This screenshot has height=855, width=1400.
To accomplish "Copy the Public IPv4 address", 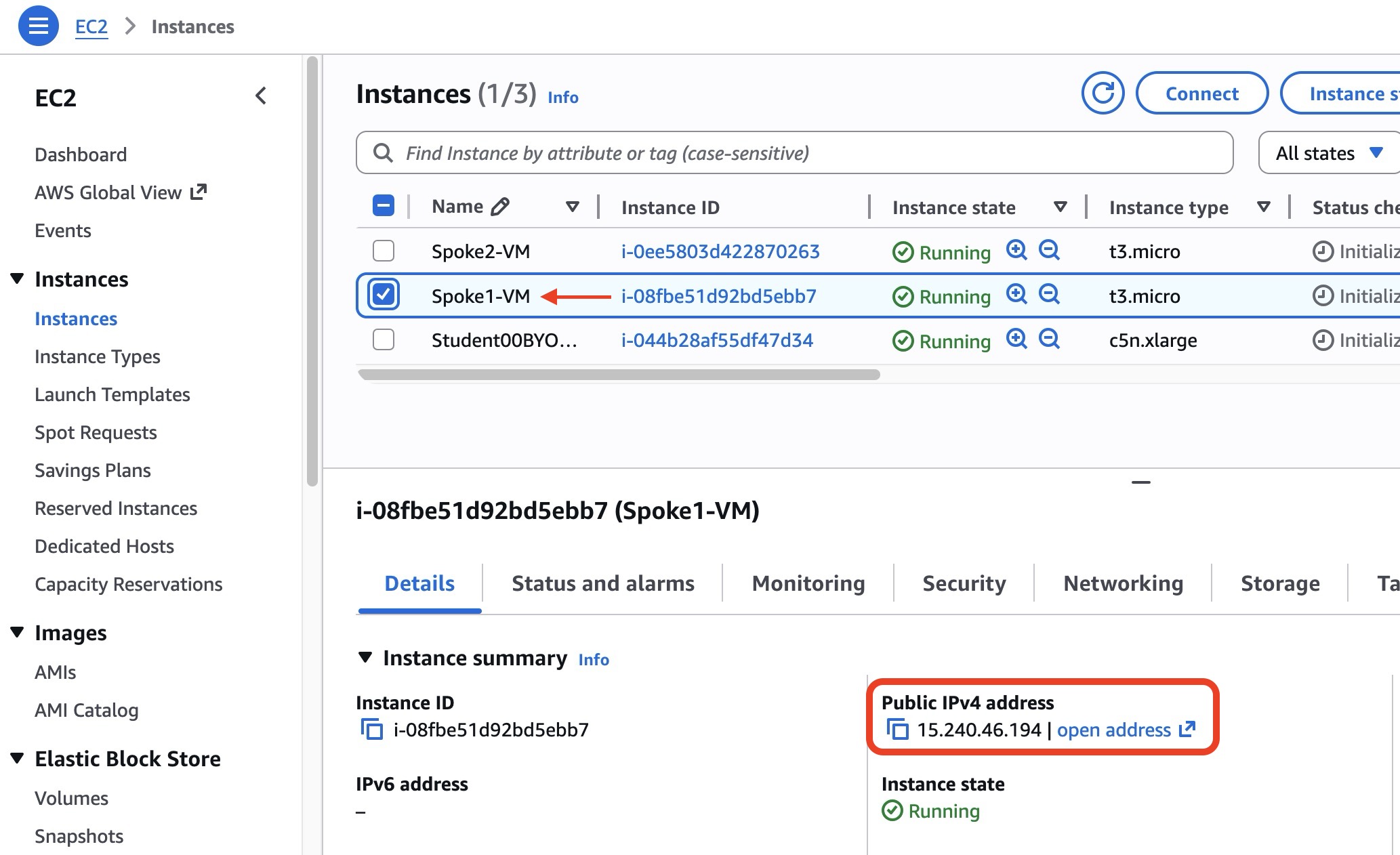I will coord(897,730).
